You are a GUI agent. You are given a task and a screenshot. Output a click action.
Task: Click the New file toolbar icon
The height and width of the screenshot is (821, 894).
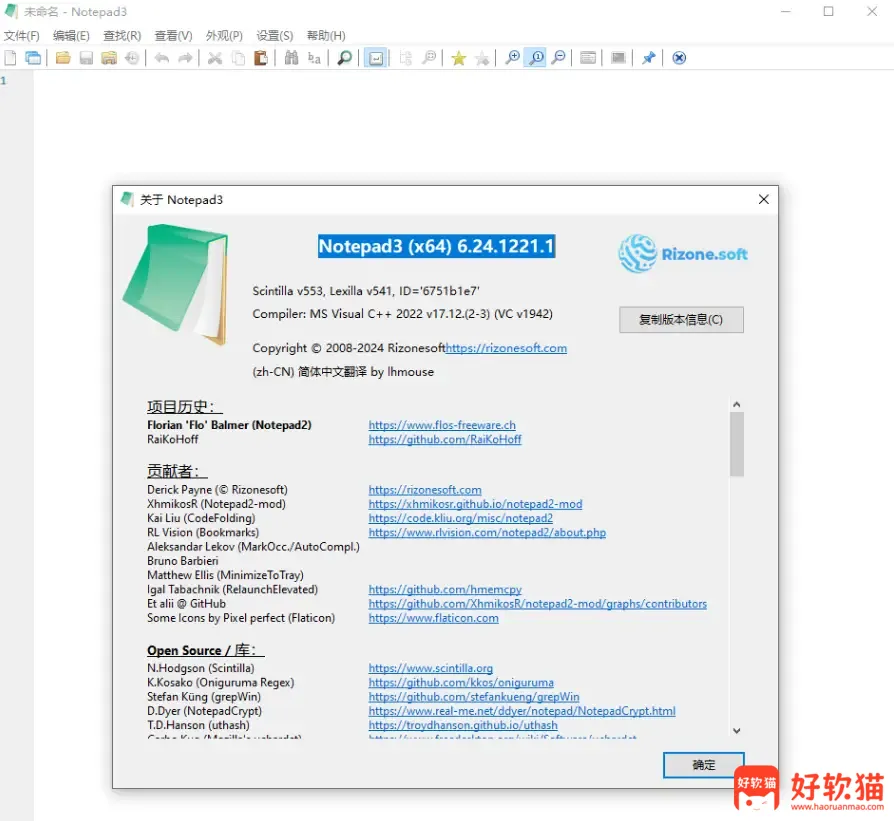[x=11, y=58]
